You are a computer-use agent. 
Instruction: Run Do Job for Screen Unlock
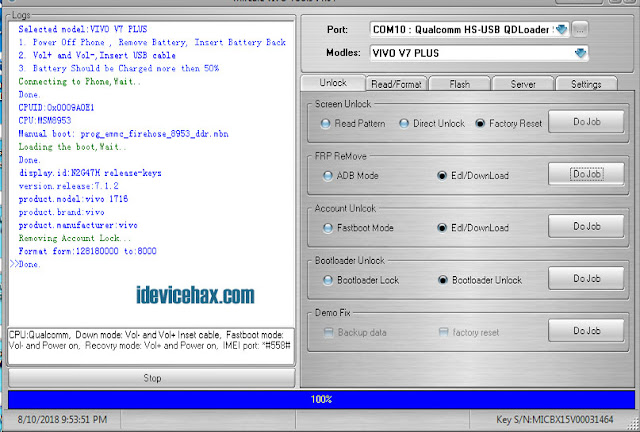pos(586,122)
